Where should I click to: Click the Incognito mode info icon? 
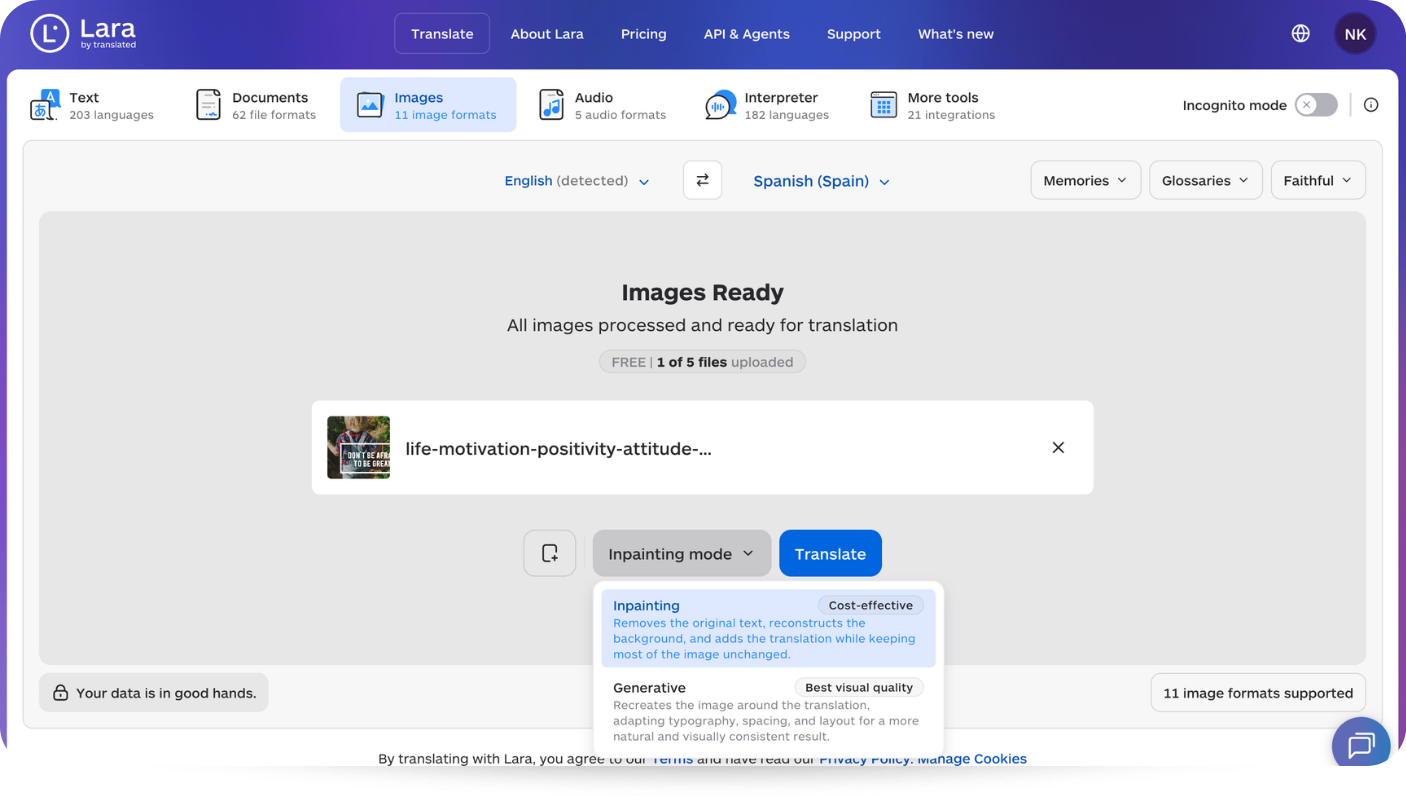point(1371,105)
